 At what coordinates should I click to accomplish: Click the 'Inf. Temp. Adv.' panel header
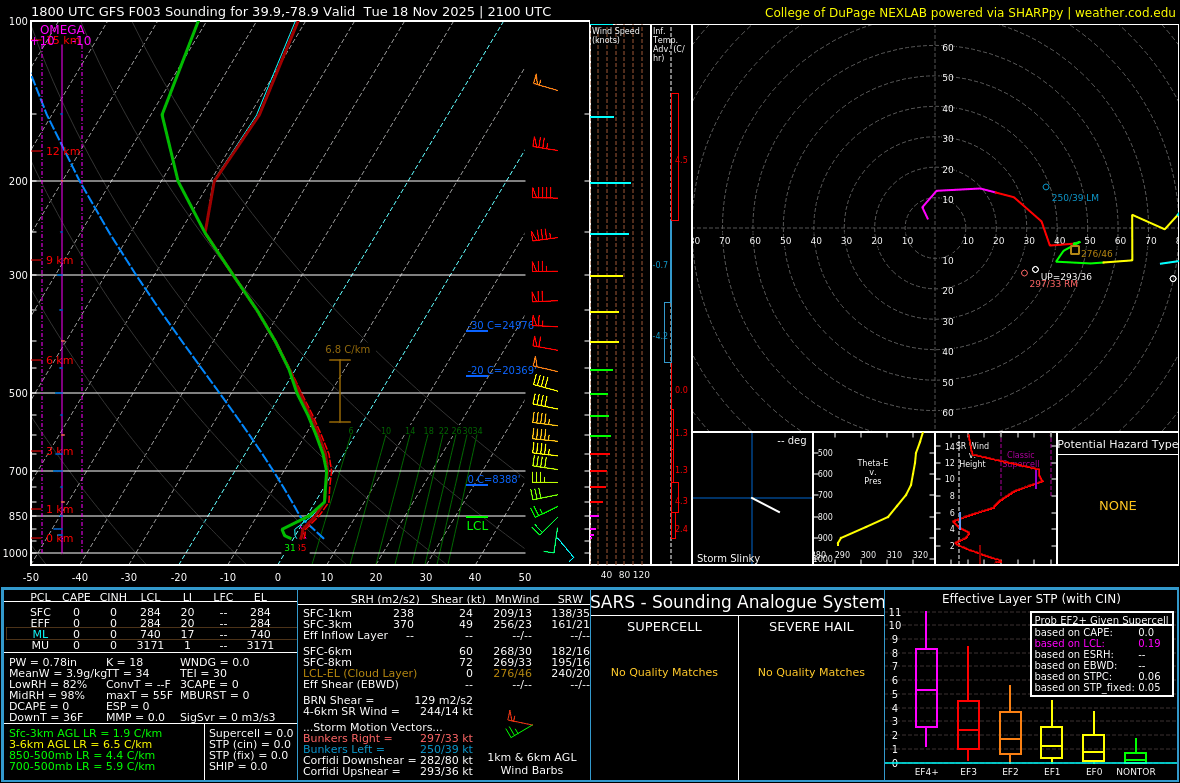(668, 44)
